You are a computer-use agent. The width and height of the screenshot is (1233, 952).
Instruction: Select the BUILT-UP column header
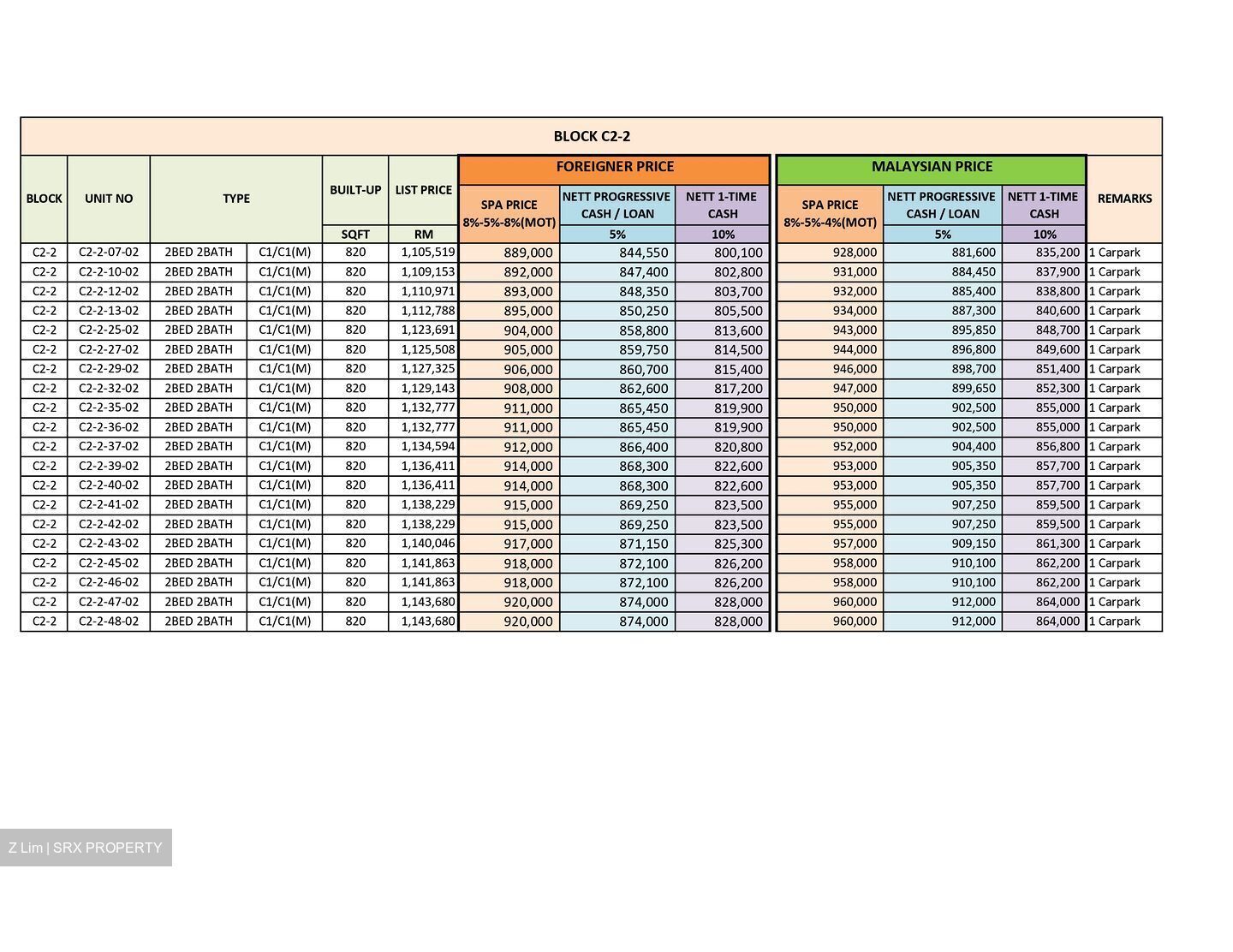[x=355, y=190]
